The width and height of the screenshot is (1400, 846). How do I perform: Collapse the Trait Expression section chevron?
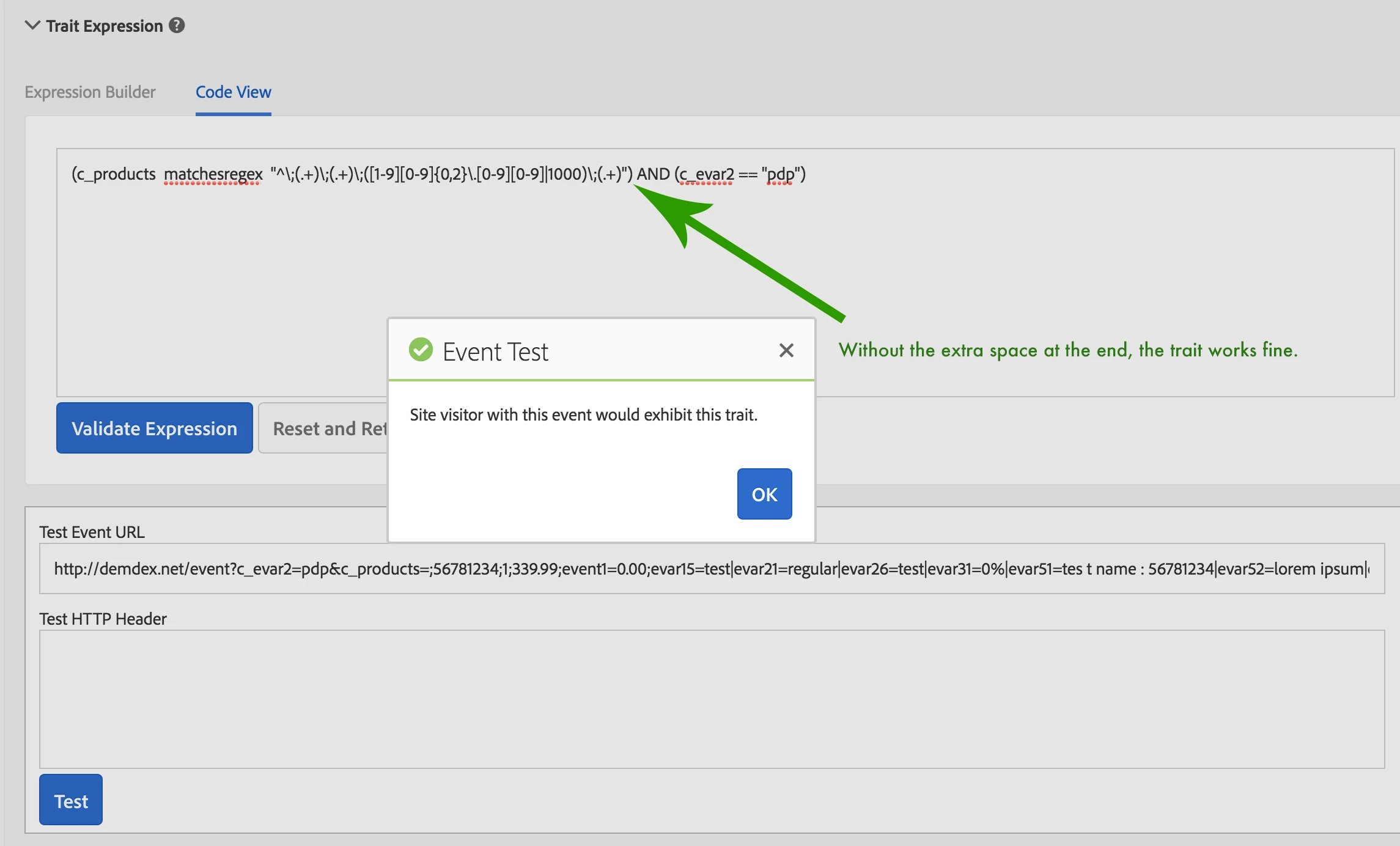(x=32, y=25)
